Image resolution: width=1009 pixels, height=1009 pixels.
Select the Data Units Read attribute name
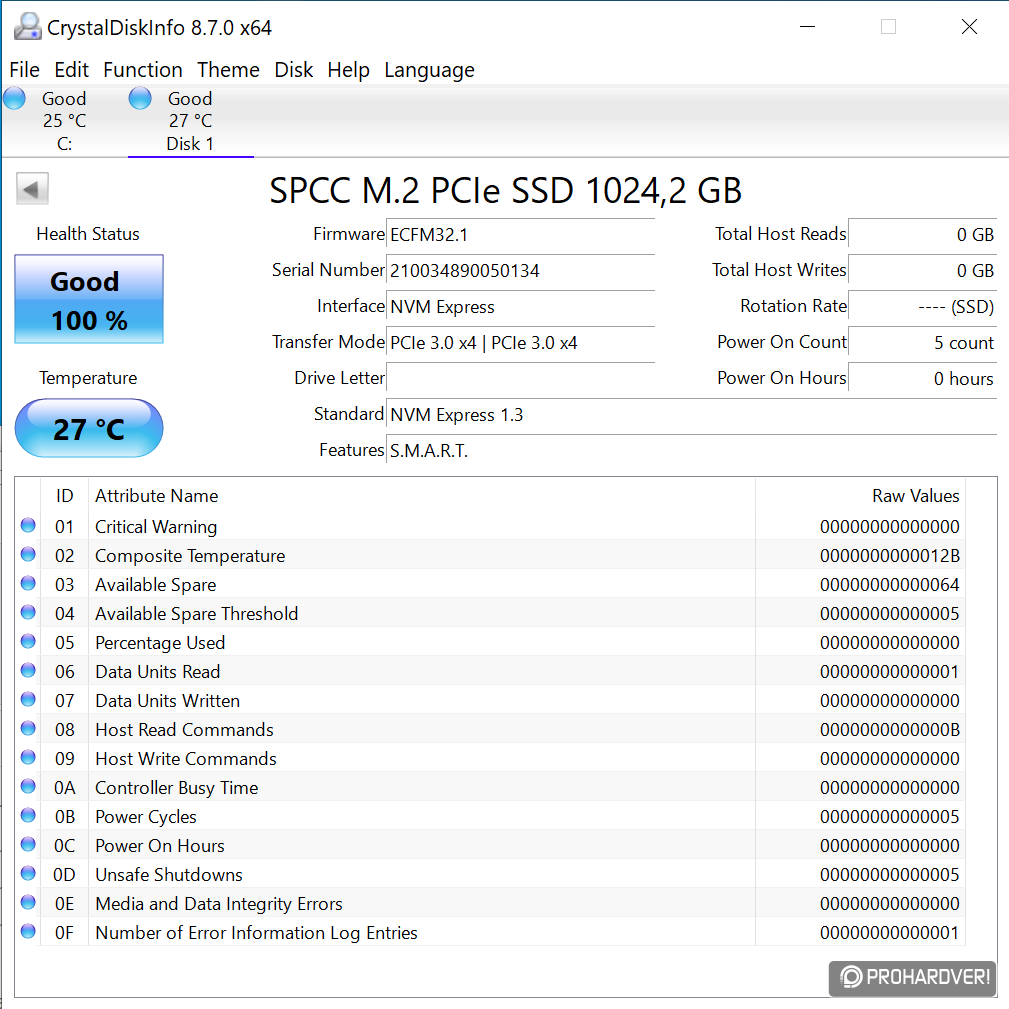(158, 671)
